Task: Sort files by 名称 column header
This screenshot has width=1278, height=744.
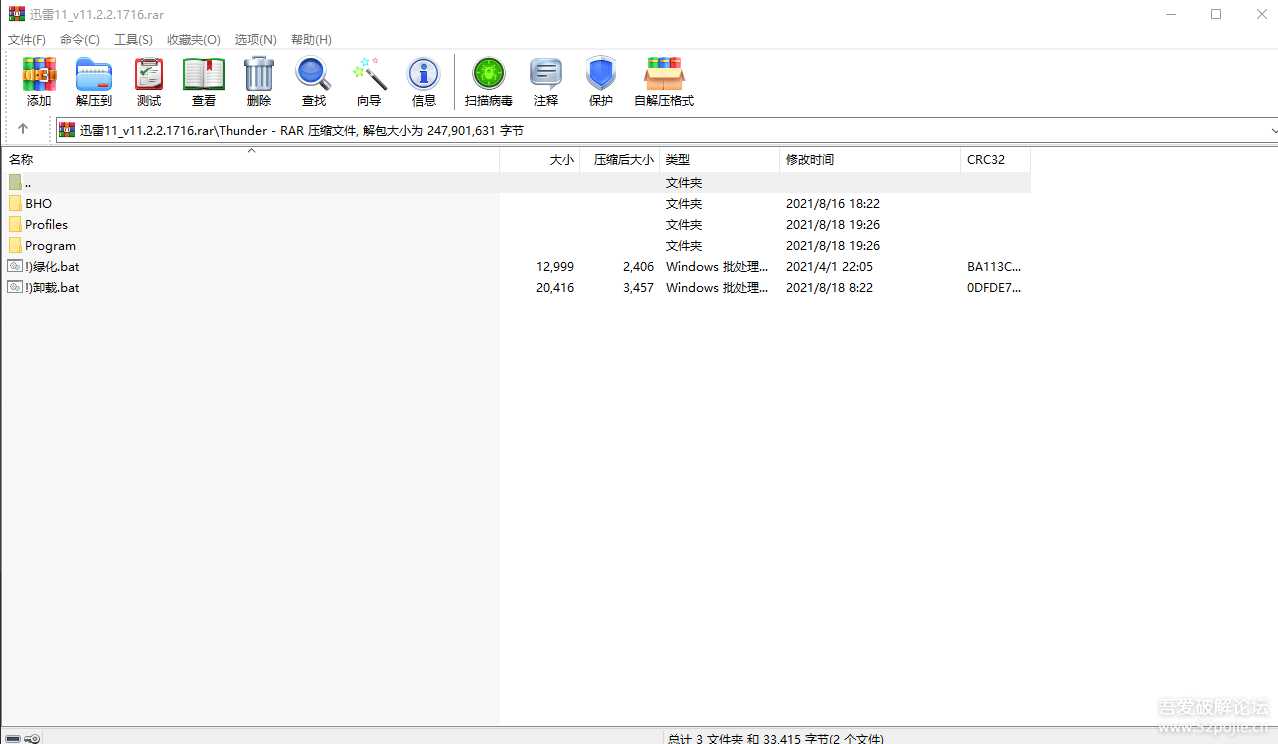Action: 21,160
